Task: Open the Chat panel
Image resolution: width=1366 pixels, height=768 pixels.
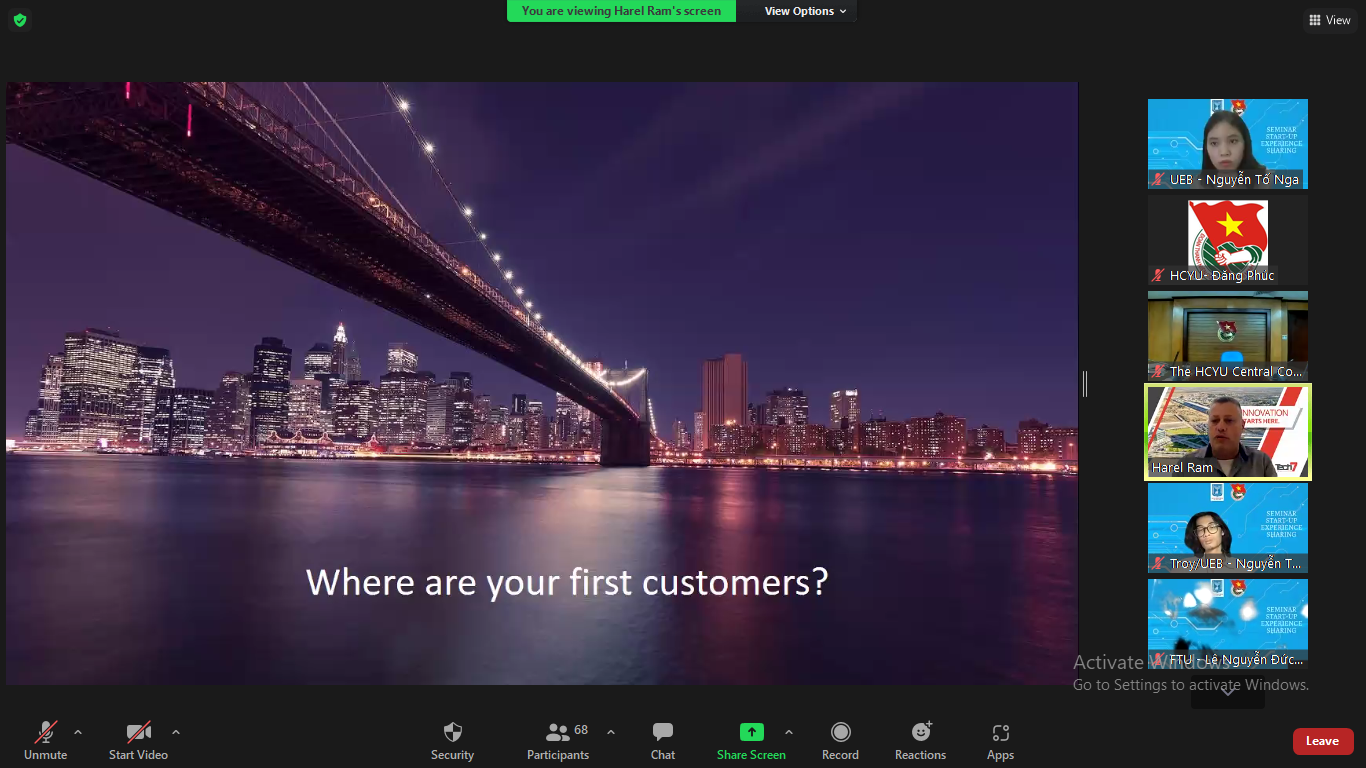Action: [662, 732]
